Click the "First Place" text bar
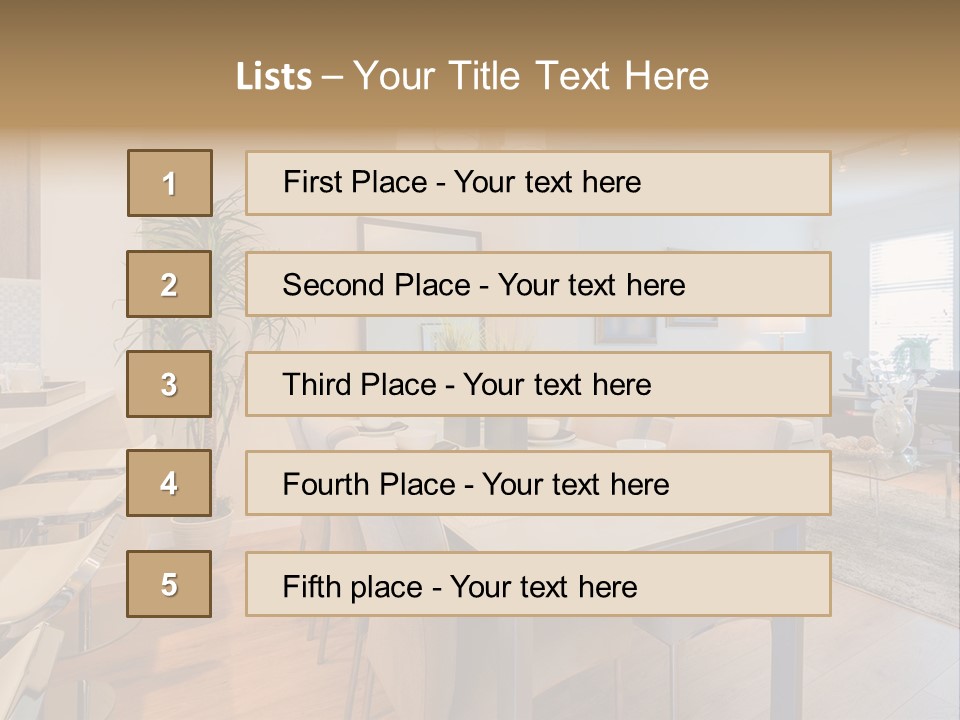Screen dimensions: 960x720 [538, 183]
